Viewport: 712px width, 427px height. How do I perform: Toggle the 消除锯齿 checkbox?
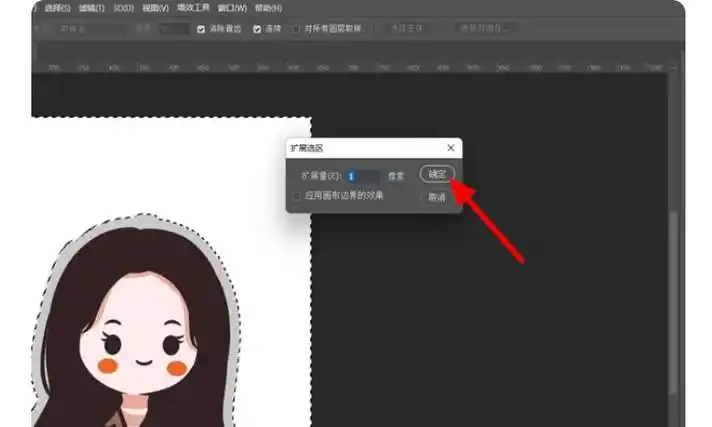[201, 29]
